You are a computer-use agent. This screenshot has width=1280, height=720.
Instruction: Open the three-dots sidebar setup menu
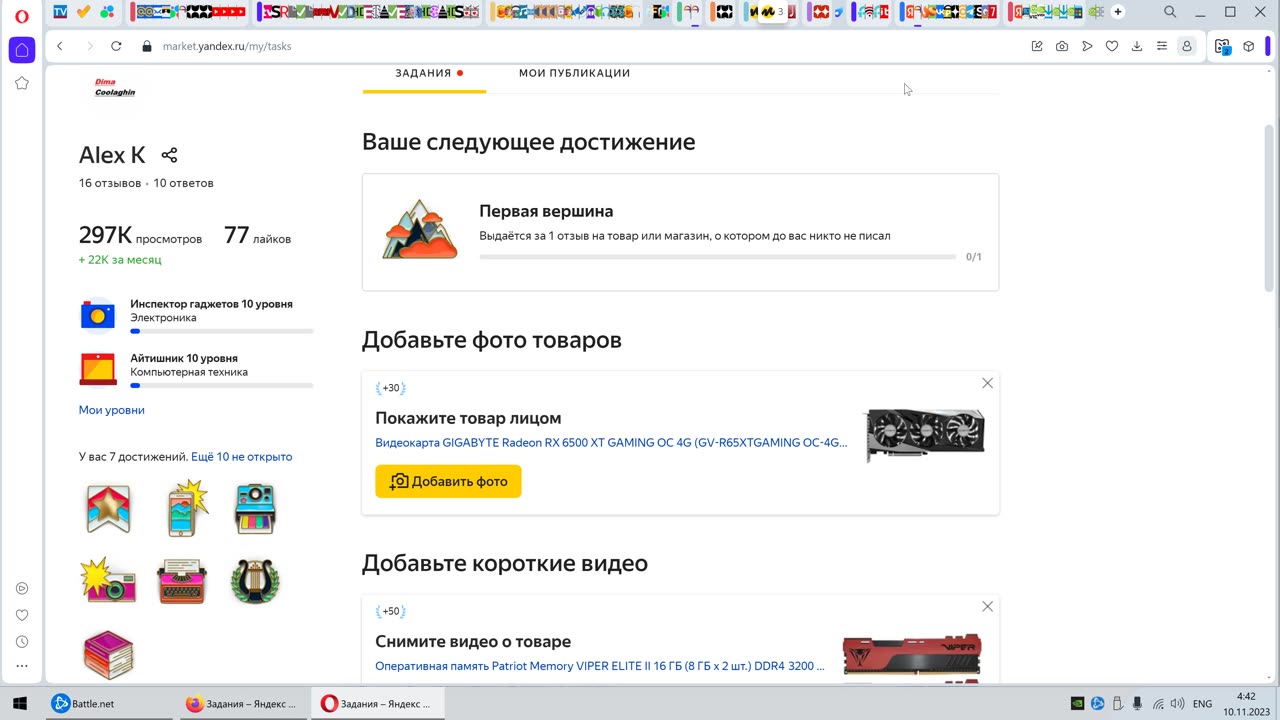22,666
